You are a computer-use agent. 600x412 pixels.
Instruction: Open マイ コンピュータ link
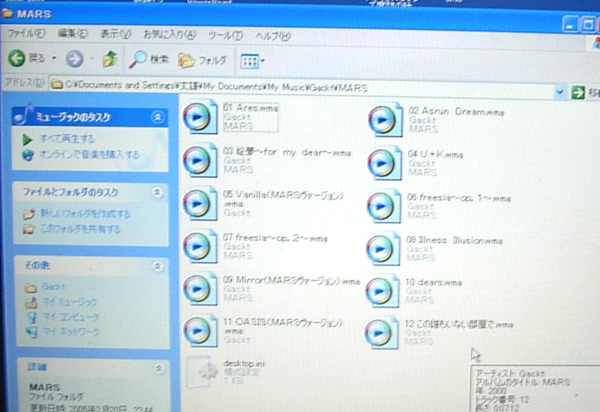(x=70, y=317)
